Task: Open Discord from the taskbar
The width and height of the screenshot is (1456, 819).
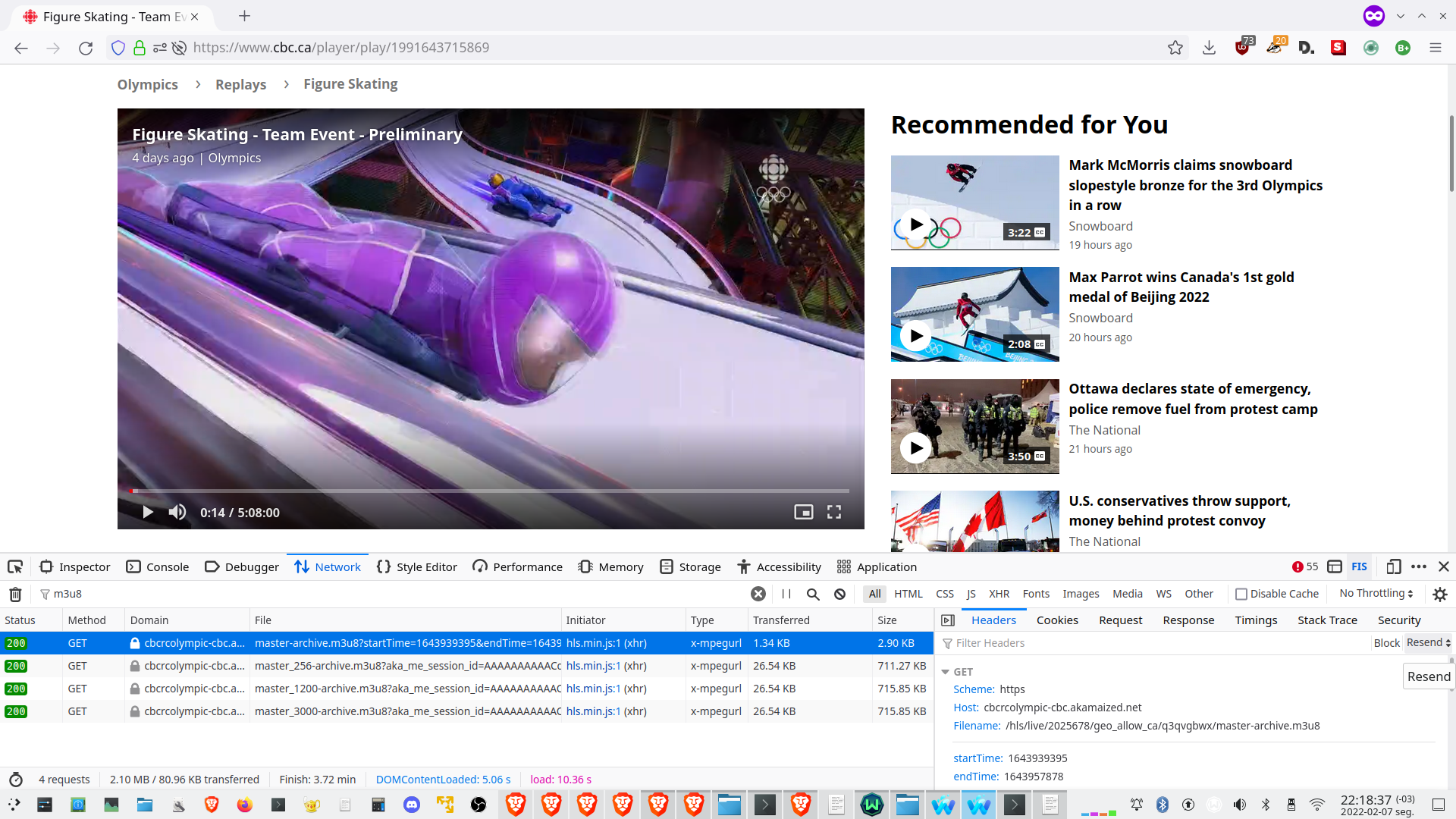Action: [412, 805]
